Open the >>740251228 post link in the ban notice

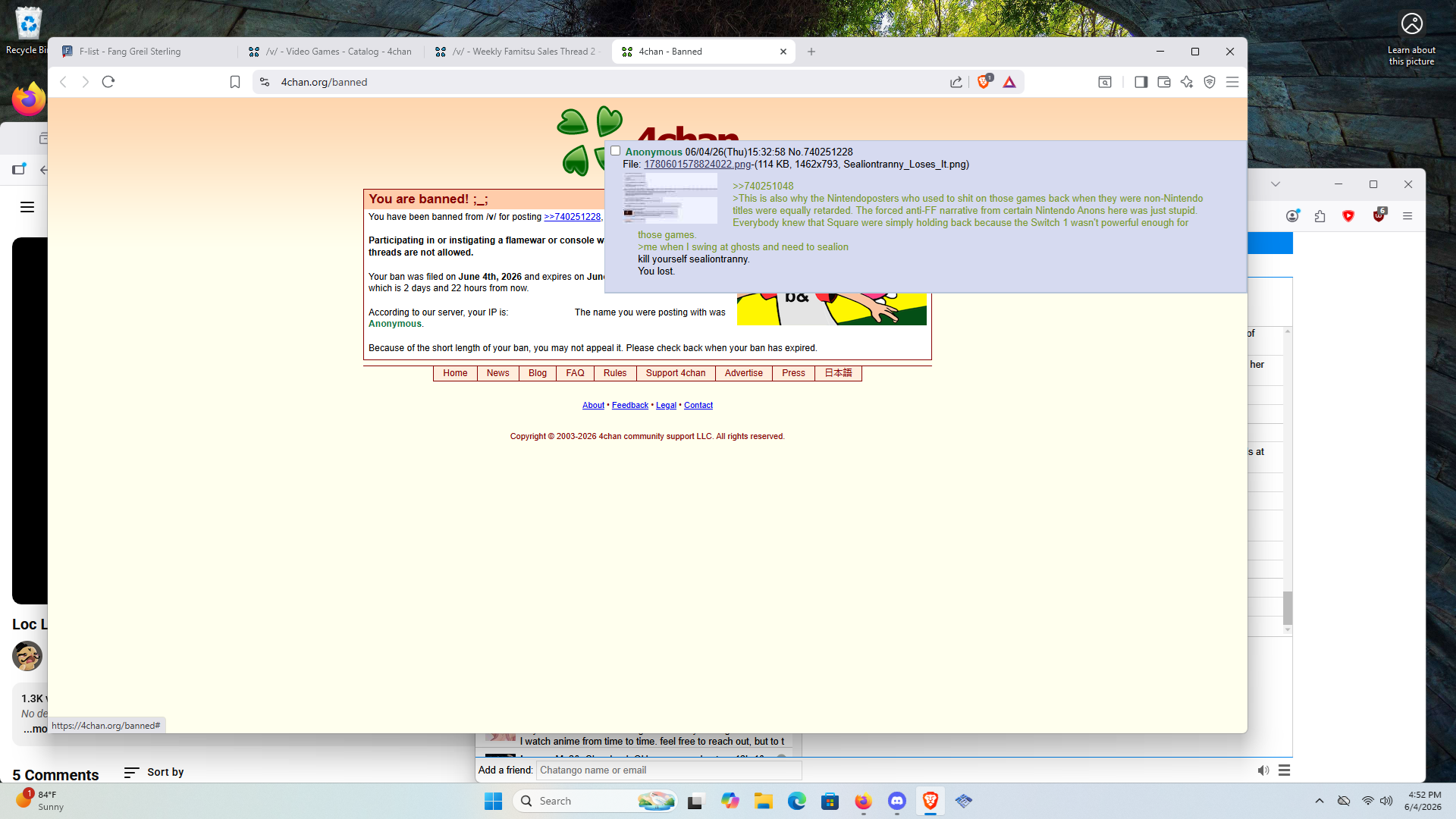pyautogui.click(x=573, y=217)
